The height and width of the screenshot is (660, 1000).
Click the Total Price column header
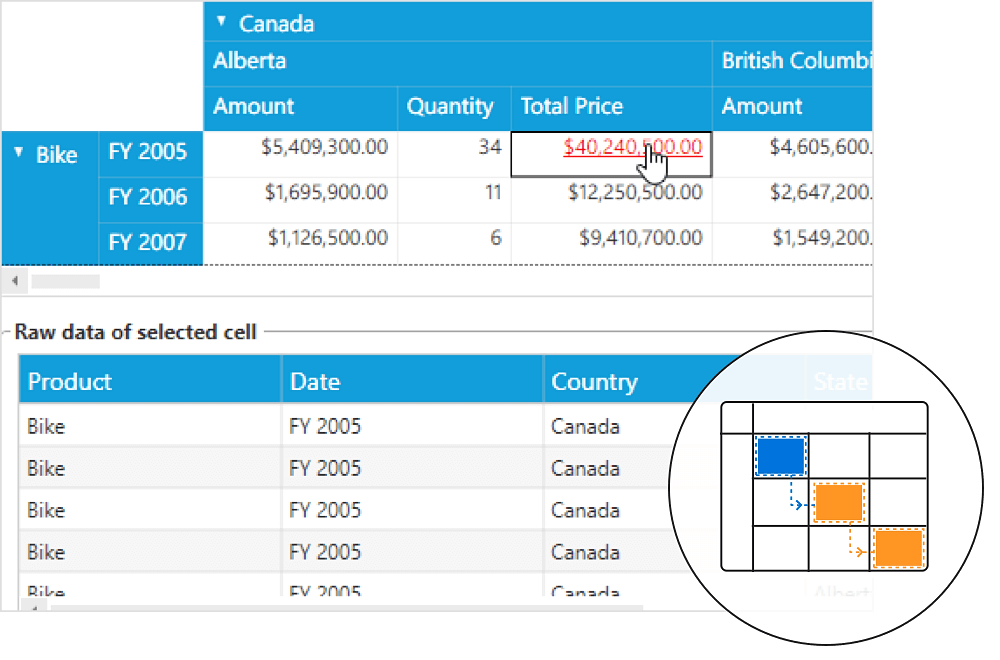(x=572, y=107)
